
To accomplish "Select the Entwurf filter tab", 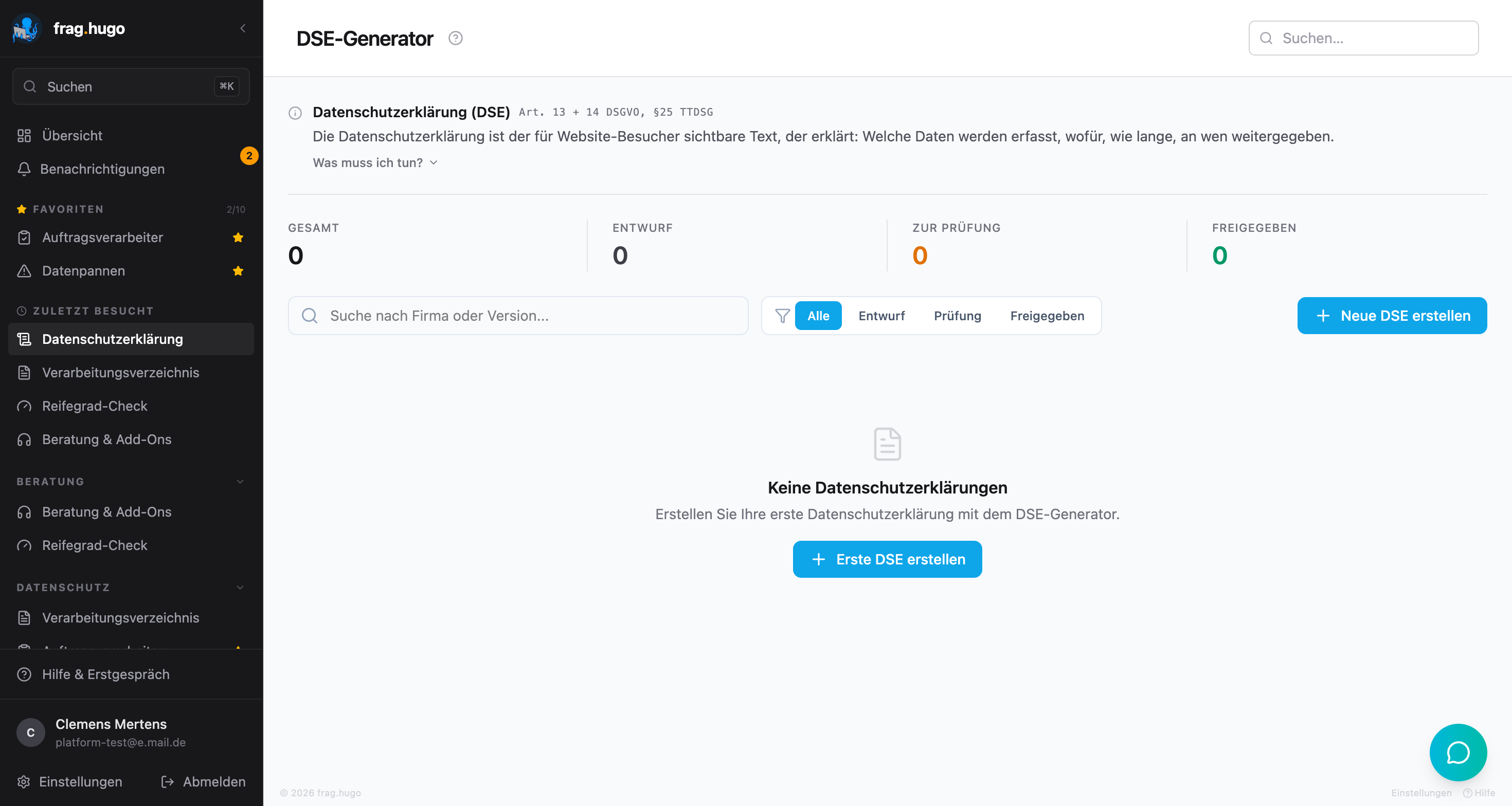I will pos(881,316).
